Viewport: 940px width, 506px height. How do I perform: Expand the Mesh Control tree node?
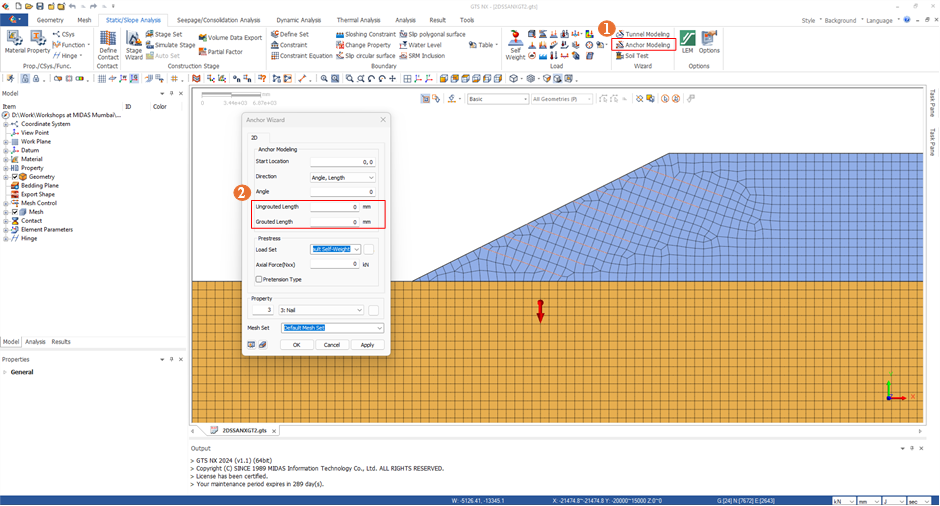click(6, 203)
